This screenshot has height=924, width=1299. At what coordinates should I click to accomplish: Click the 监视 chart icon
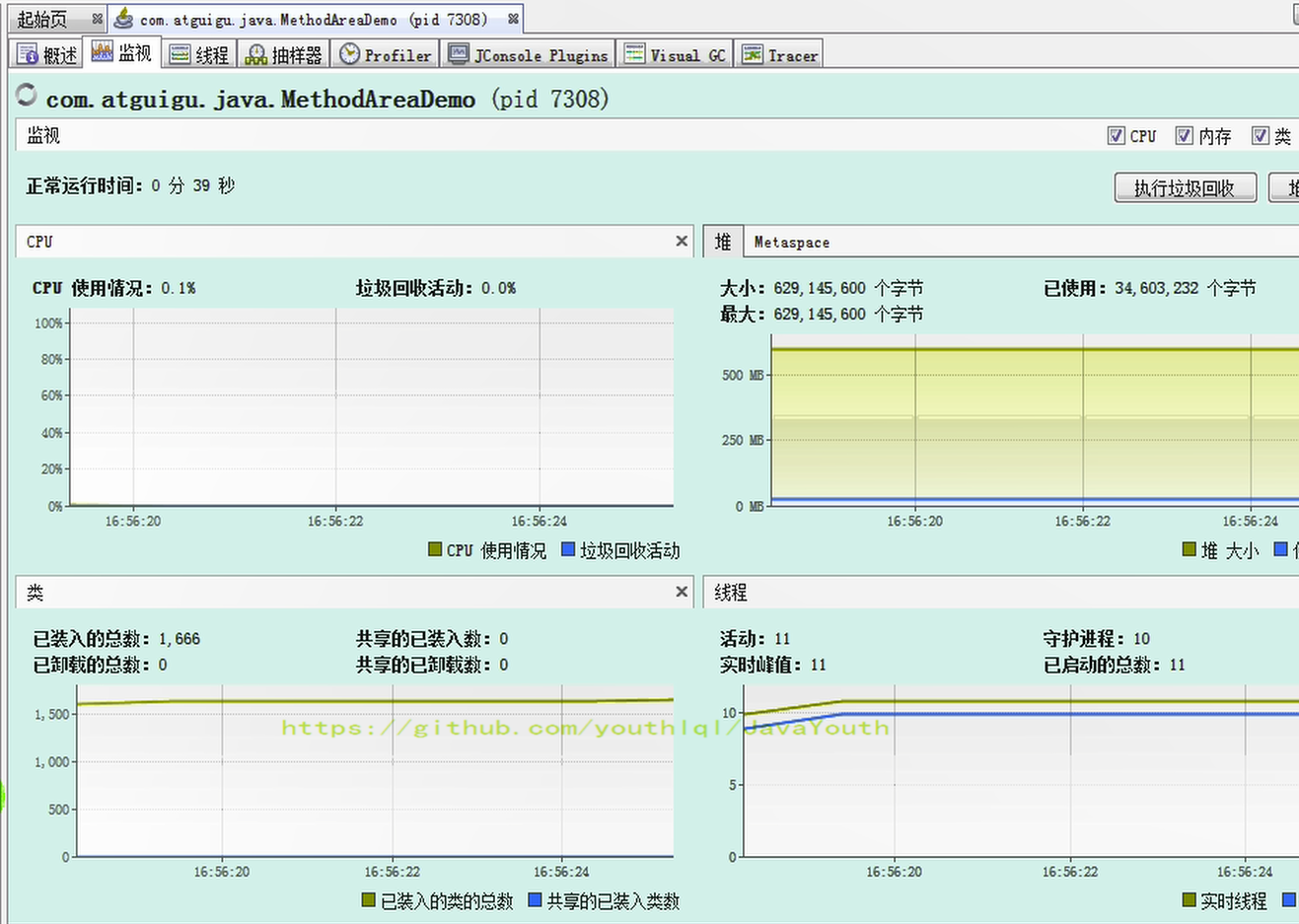click(103, 53)
